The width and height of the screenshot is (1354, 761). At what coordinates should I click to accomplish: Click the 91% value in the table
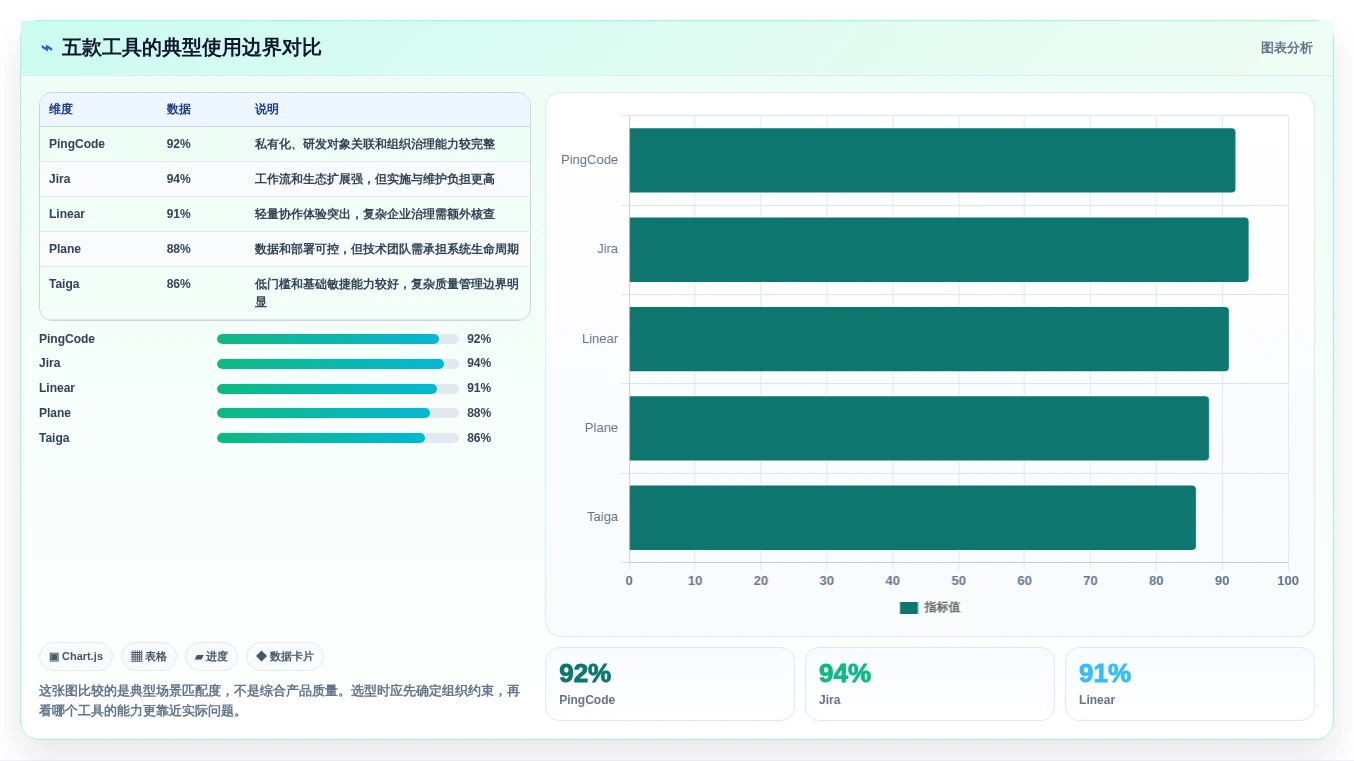pos(179,214)
